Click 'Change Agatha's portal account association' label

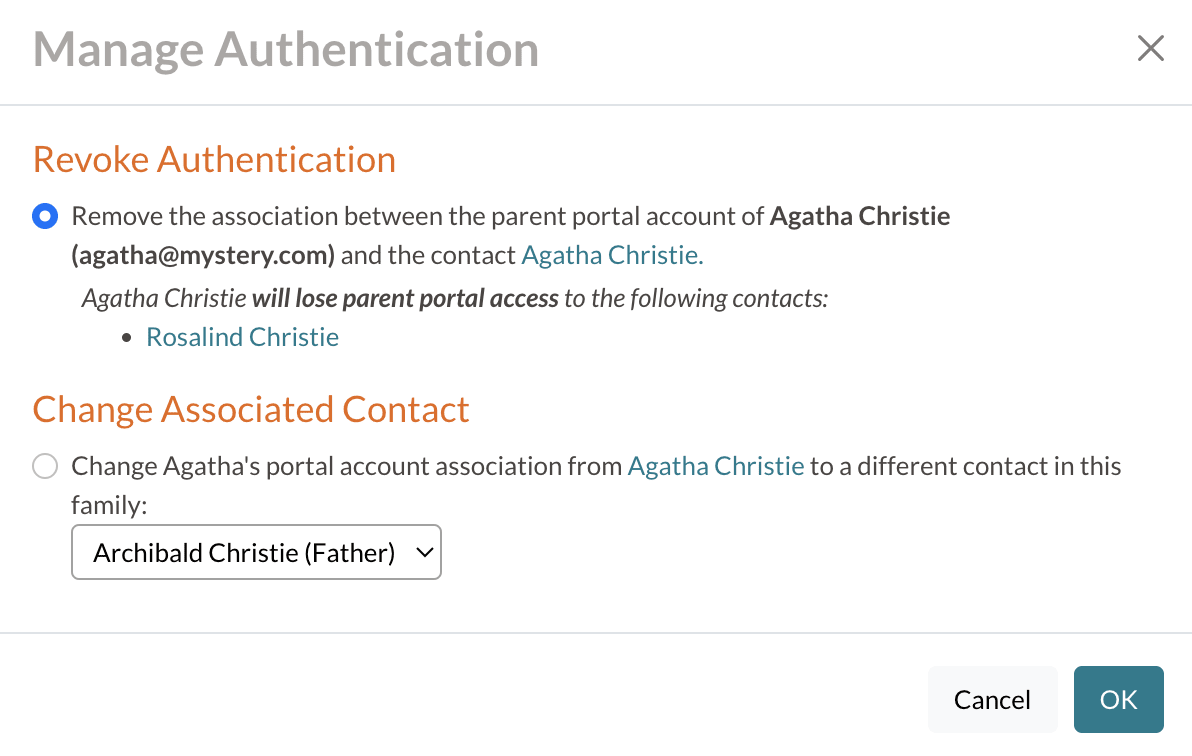pos(346,466)
